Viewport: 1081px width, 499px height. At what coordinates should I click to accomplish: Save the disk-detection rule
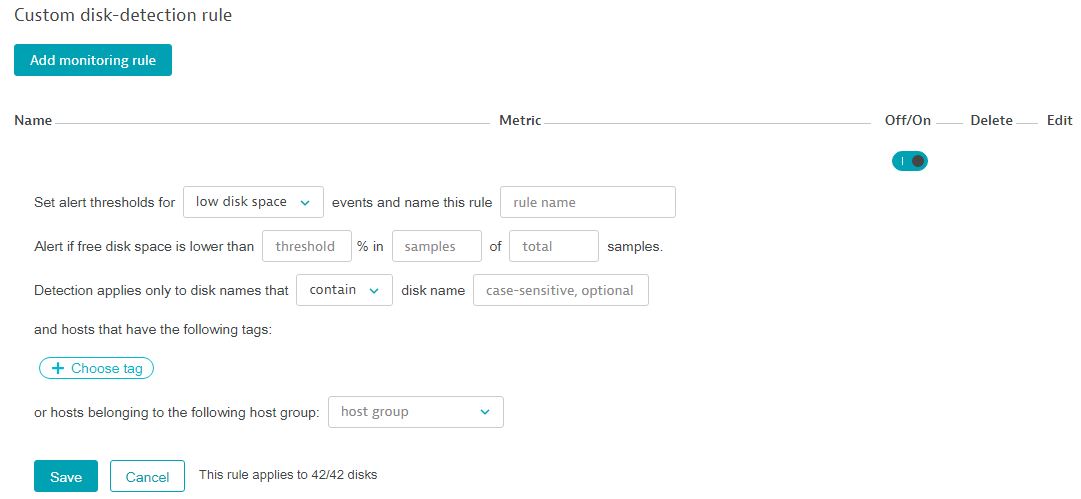coord(66,477)
